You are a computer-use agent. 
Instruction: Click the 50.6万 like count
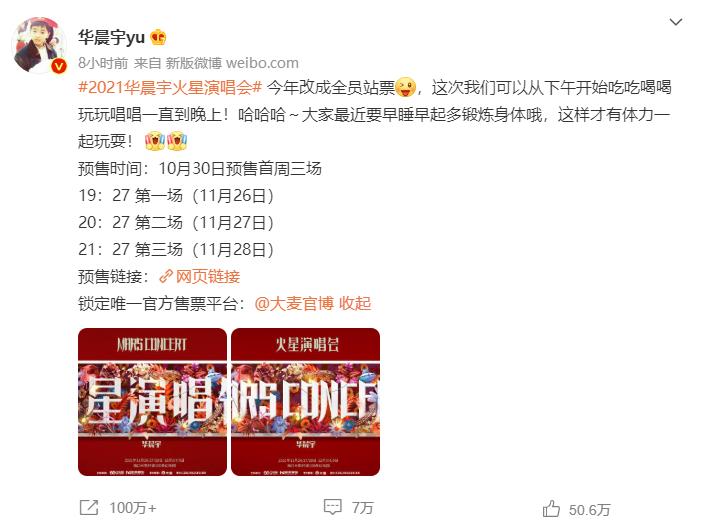590,510
